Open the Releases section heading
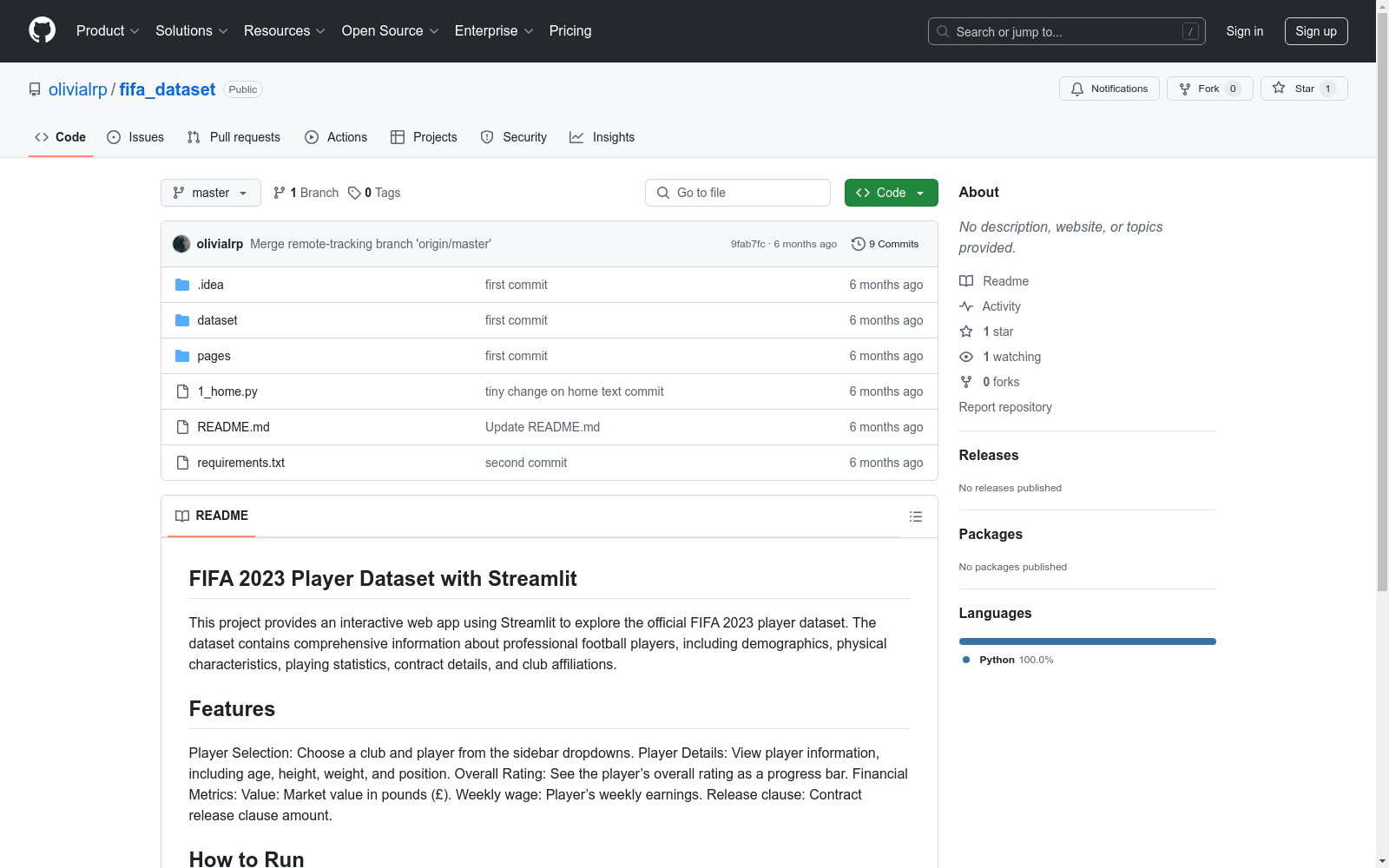The height and width of the screenshot is (868, 1389). [989, 455]
